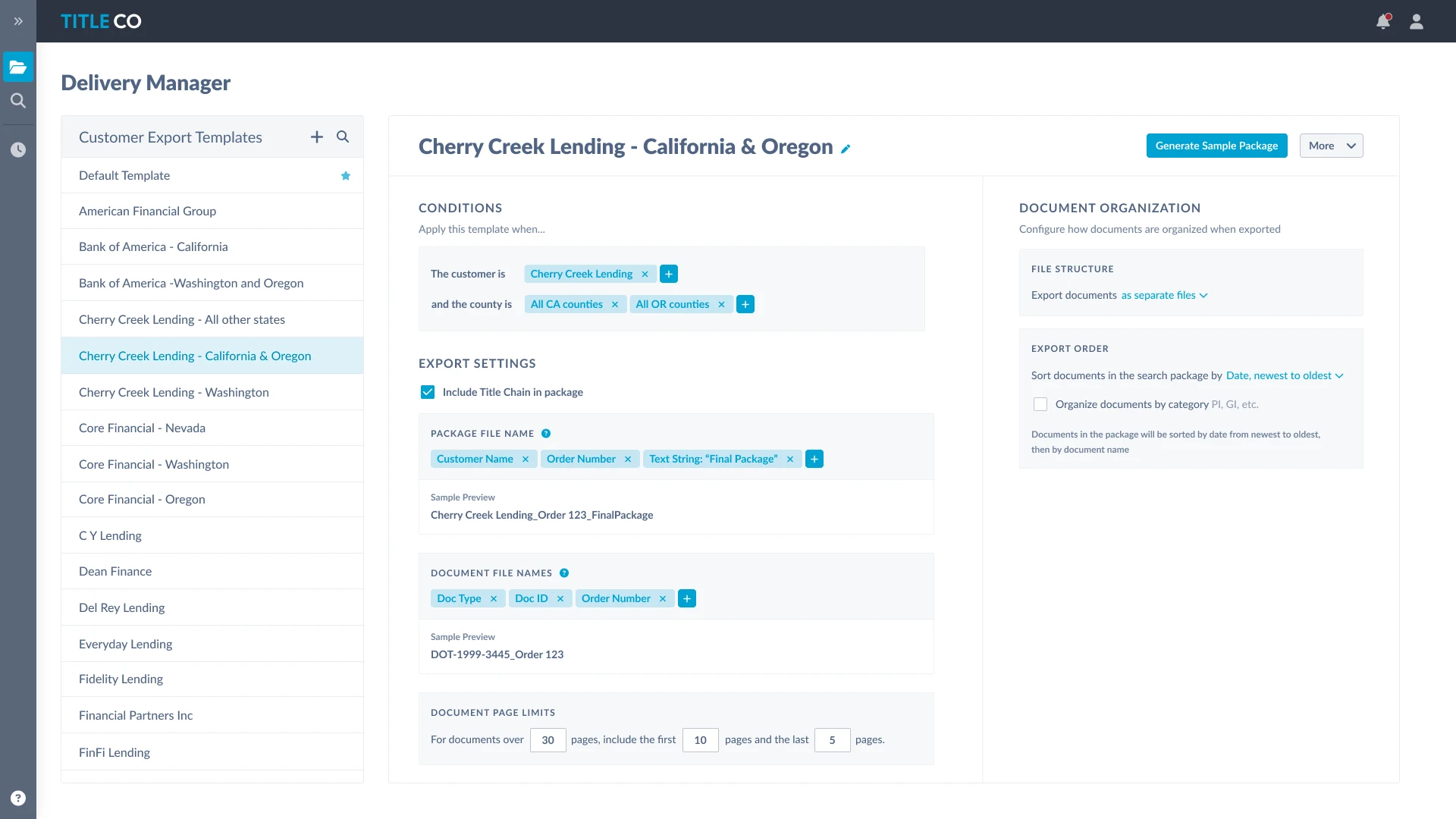Open the Package File Name help tooltip
1456x819 pixels.
coord(546,434)
